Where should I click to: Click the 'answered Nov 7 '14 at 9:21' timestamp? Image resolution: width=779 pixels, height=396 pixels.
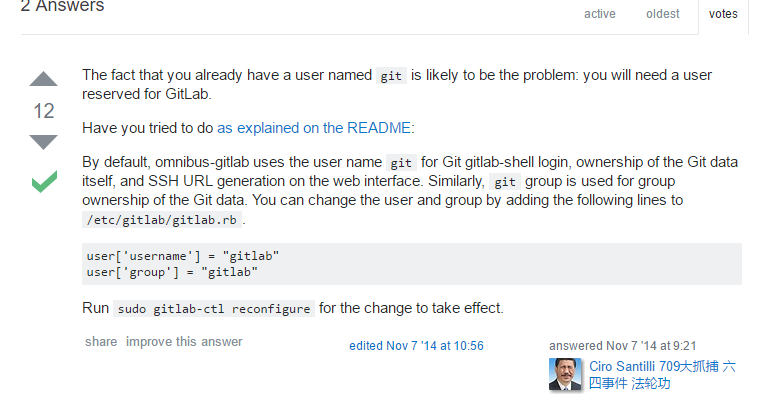point(623,346)
